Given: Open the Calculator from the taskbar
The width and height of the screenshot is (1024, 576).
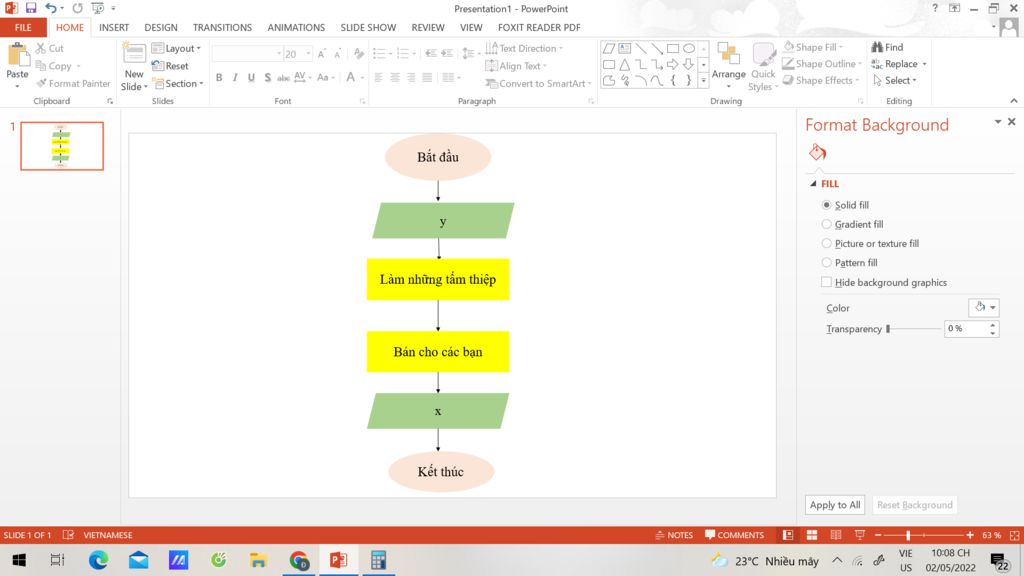Looking at the screenshot, I should [x=378, y=560].
